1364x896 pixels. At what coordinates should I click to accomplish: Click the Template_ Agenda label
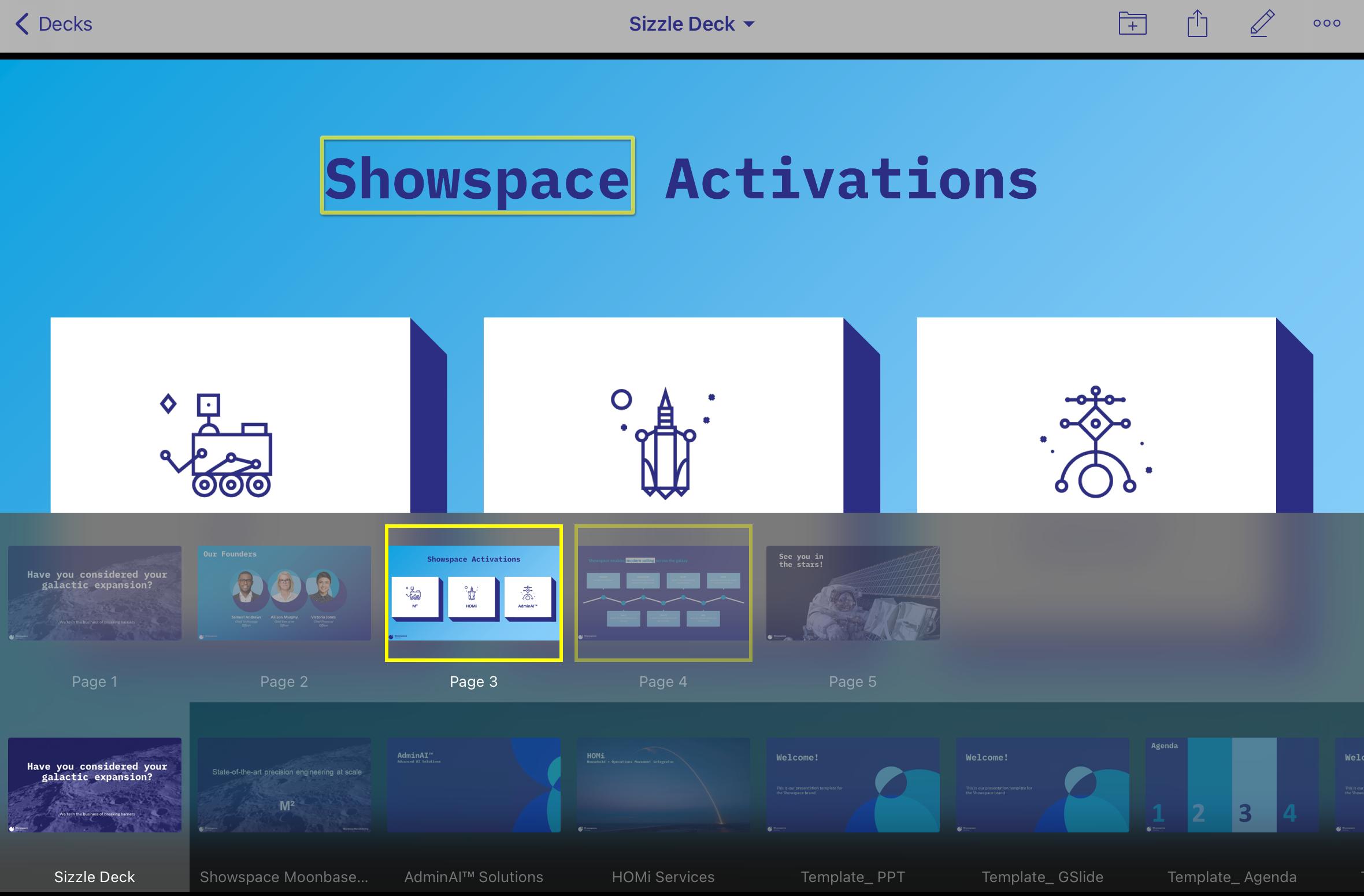coord(1232,877)
